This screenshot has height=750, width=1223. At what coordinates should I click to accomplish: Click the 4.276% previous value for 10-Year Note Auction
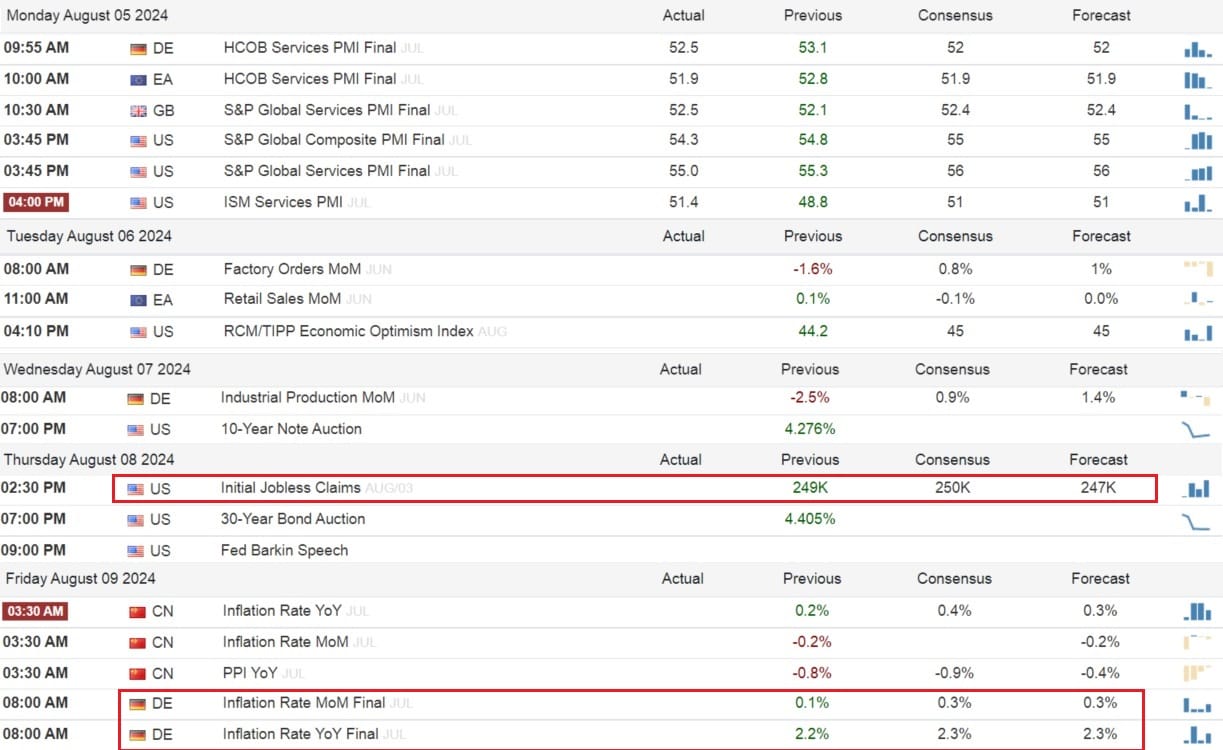click(x=810, y=429)
